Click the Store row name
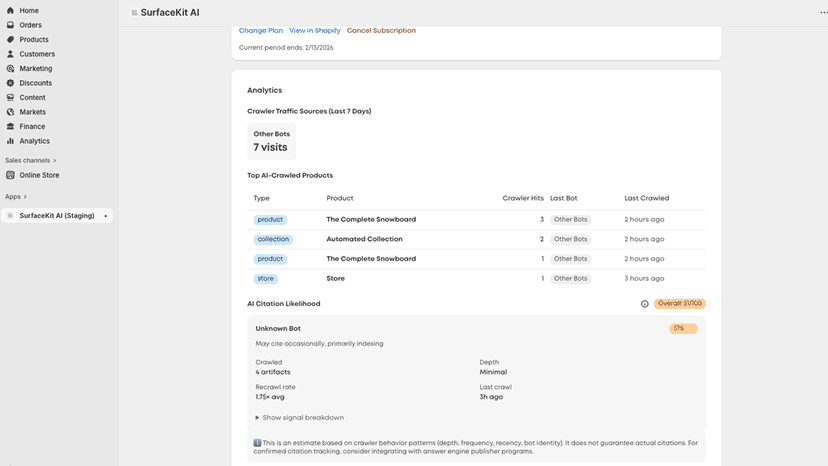828x466 pixels. (335, 278)
